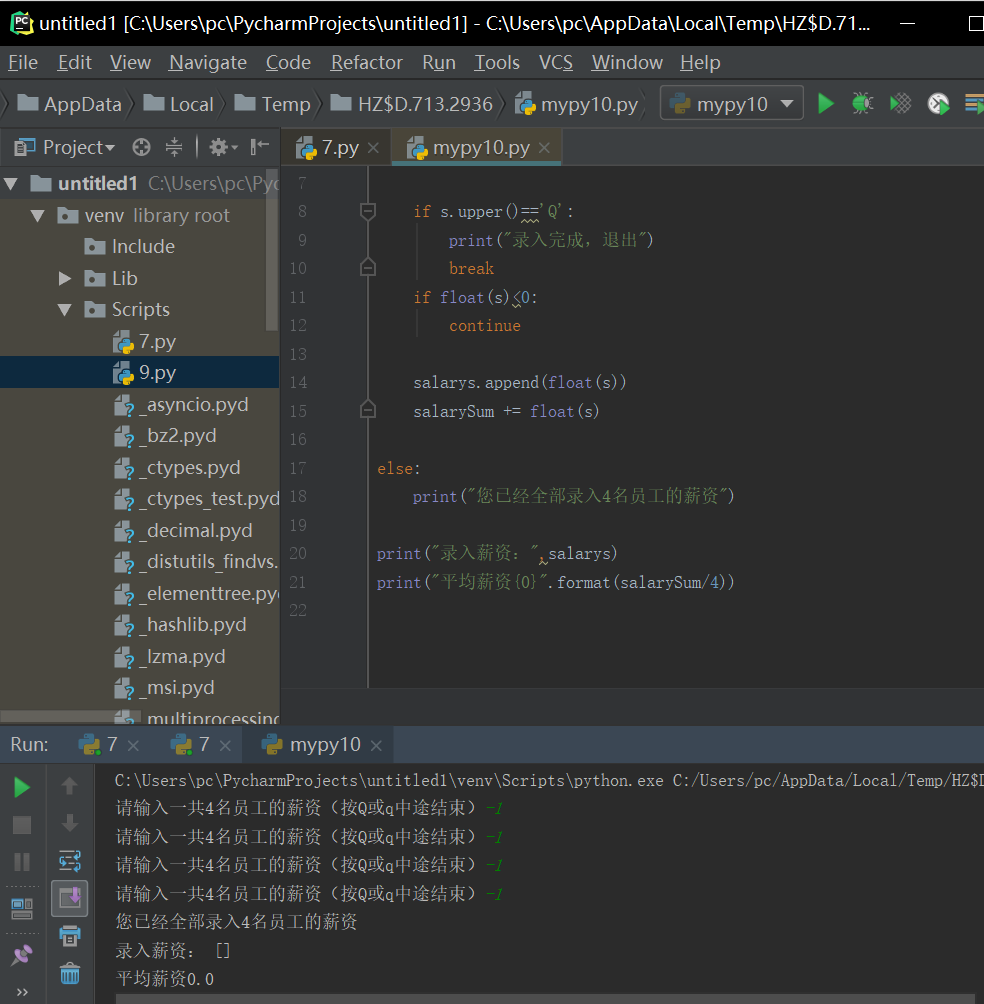Stop the running process in Run panel
The image size is (984, 1004).
click(x=22, y=825)
